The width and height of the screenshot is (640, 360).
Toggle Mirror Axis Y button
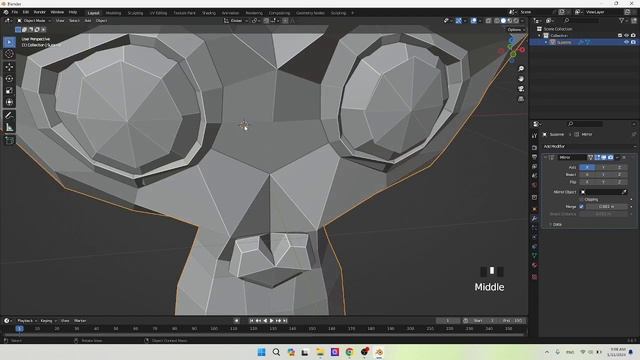click(x=603, y=167)
